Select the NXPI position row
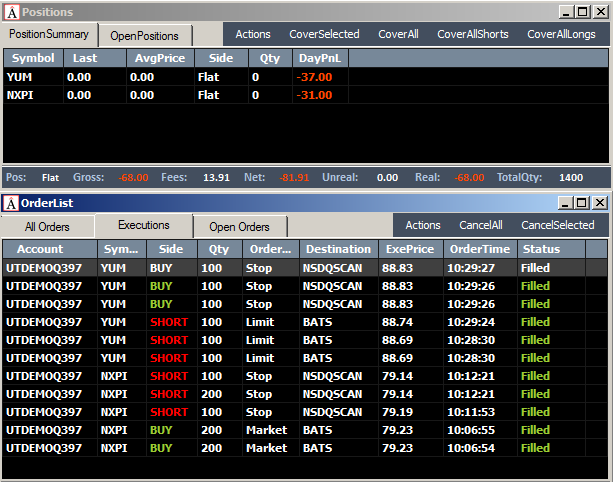Screen dimensions: 613x482 coord(306,95)
